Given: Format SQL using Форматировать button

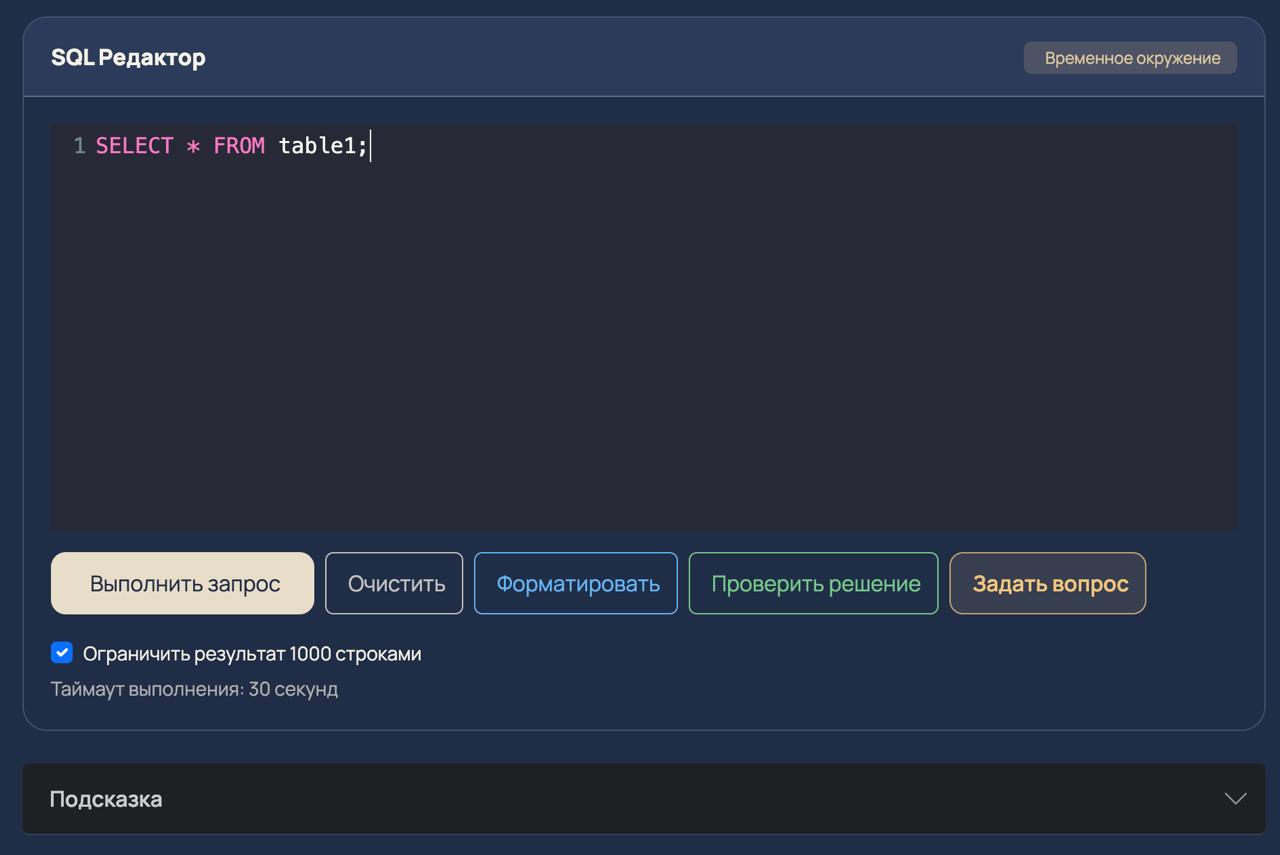Looking at the screenshot, I should pyautogui.click(x=576, y=583).
